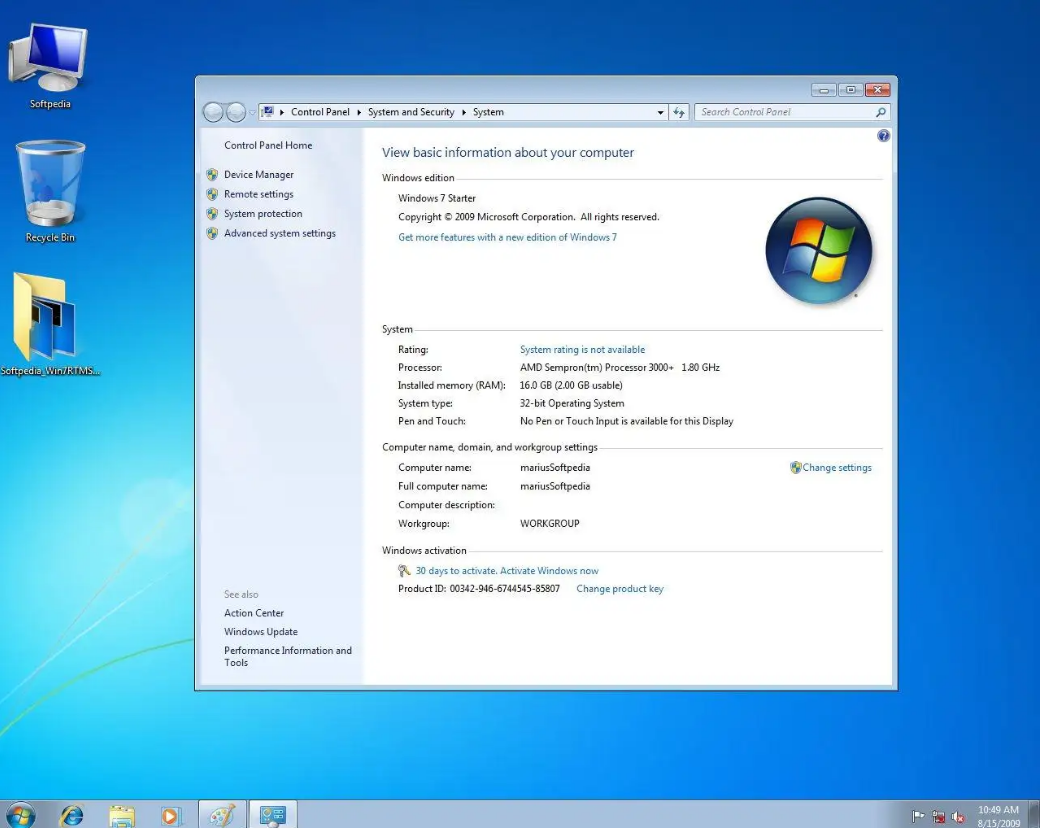This screenshot has width=1040, height=828.
Task: Click the key icon beside activation notice
Action: [x=404, y=571]
